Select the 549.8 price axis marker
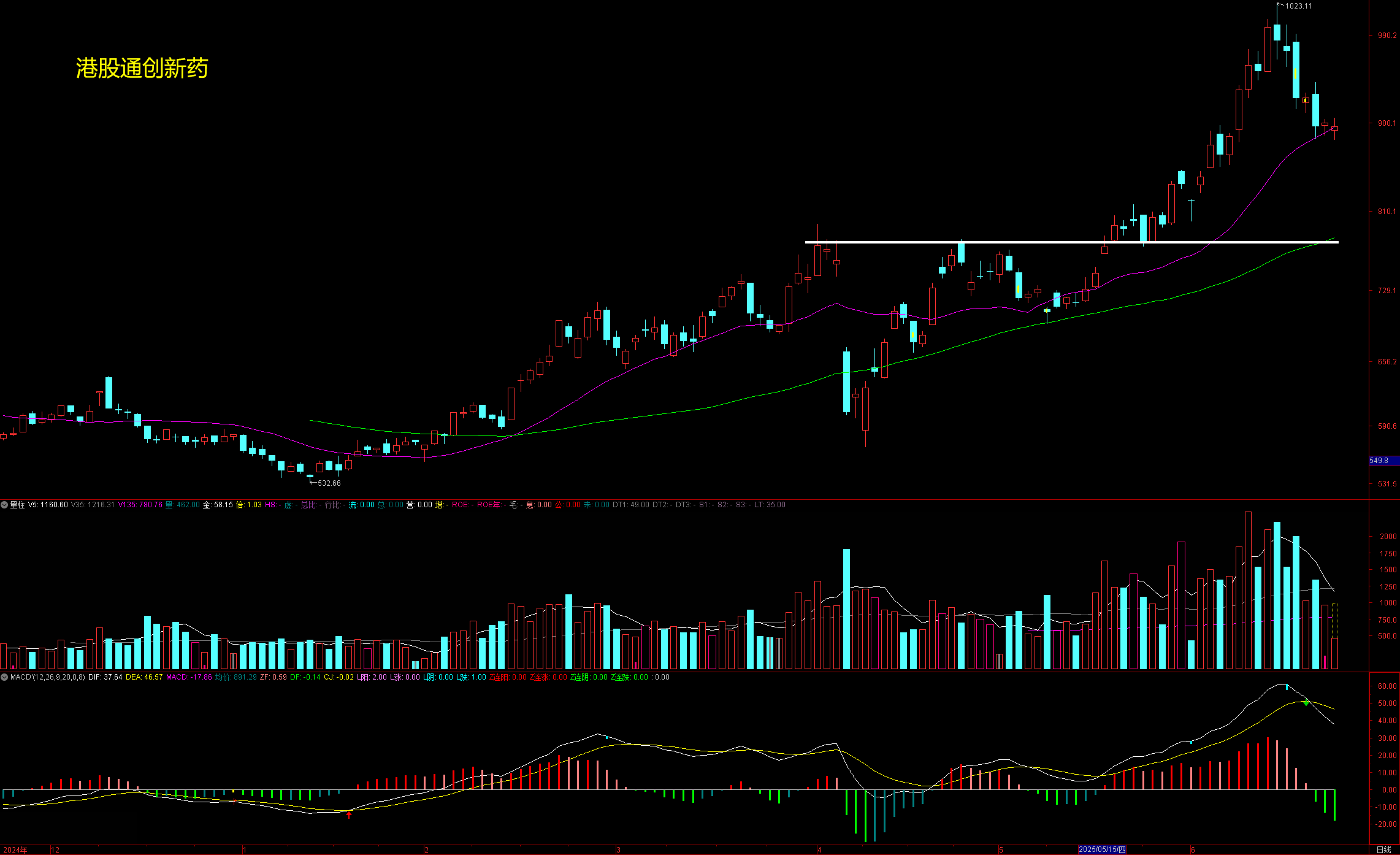The width and height of the screenshot is (1400, 855). coord(1384,461)
